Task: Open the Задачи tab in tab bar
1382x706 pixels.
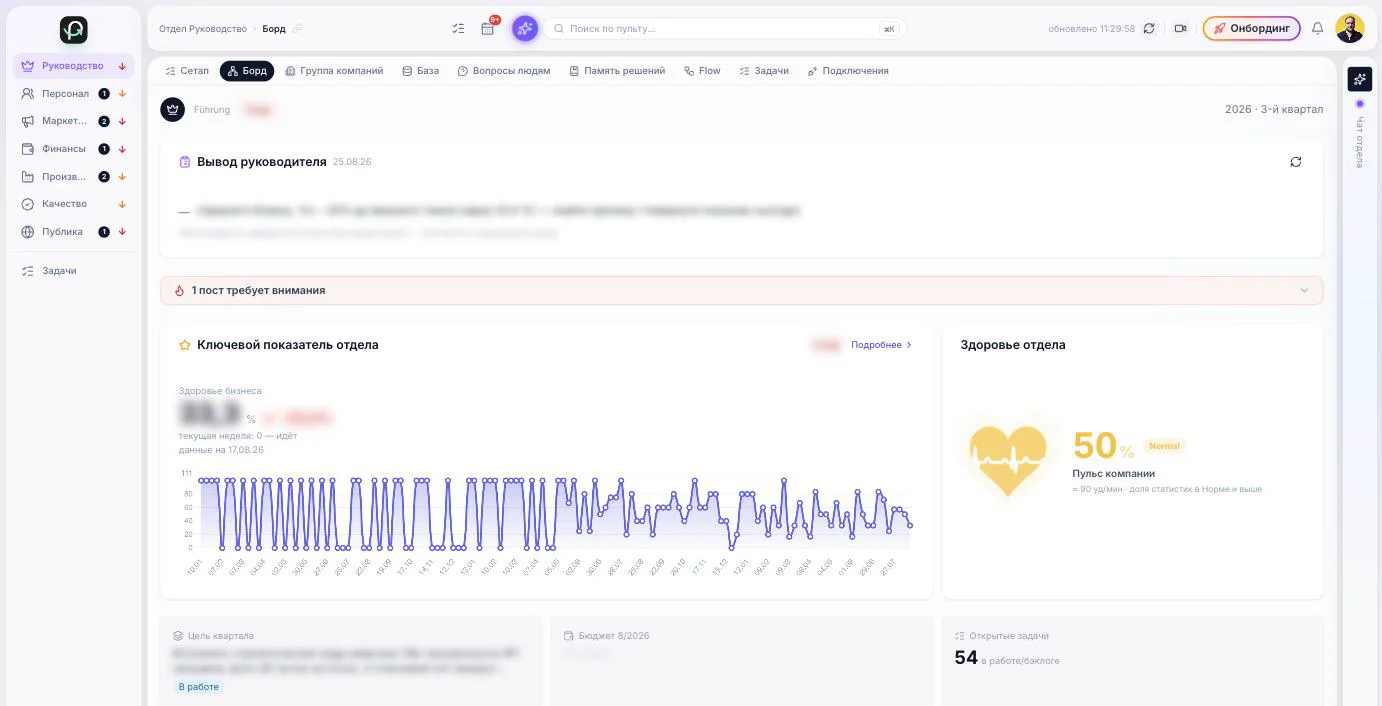Action: [x=764, y=71]
